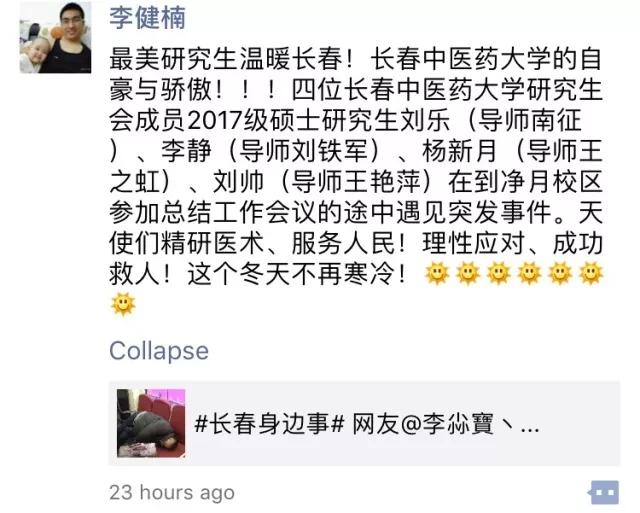Viewport: 640px width, 513px height.
Task: Open shared article thumbnail of person on seats
Action: [151, 423]
